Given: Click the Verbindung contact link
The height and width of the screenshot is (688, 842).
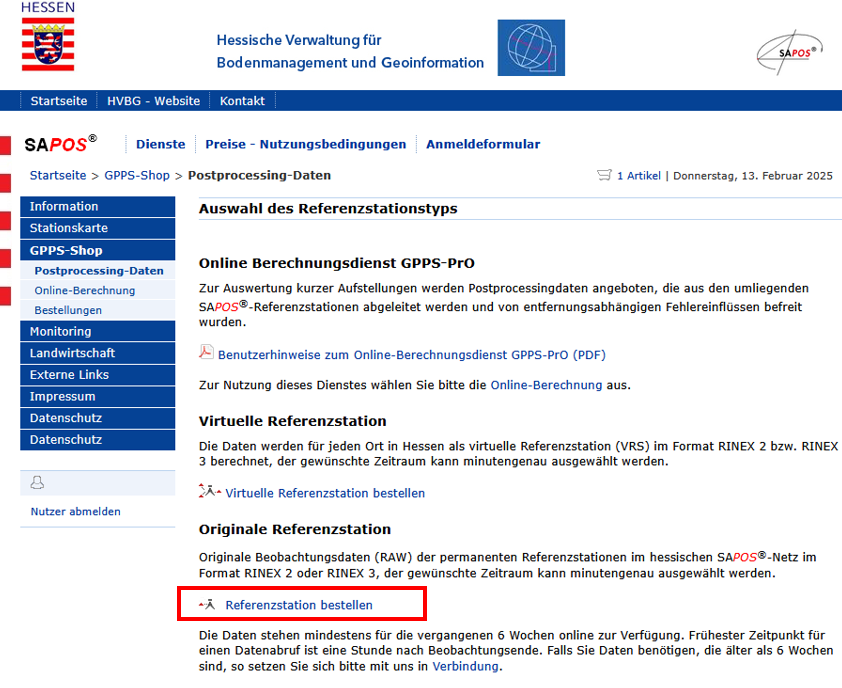Looking at the screenshot, I should click(x=466, y=667).
